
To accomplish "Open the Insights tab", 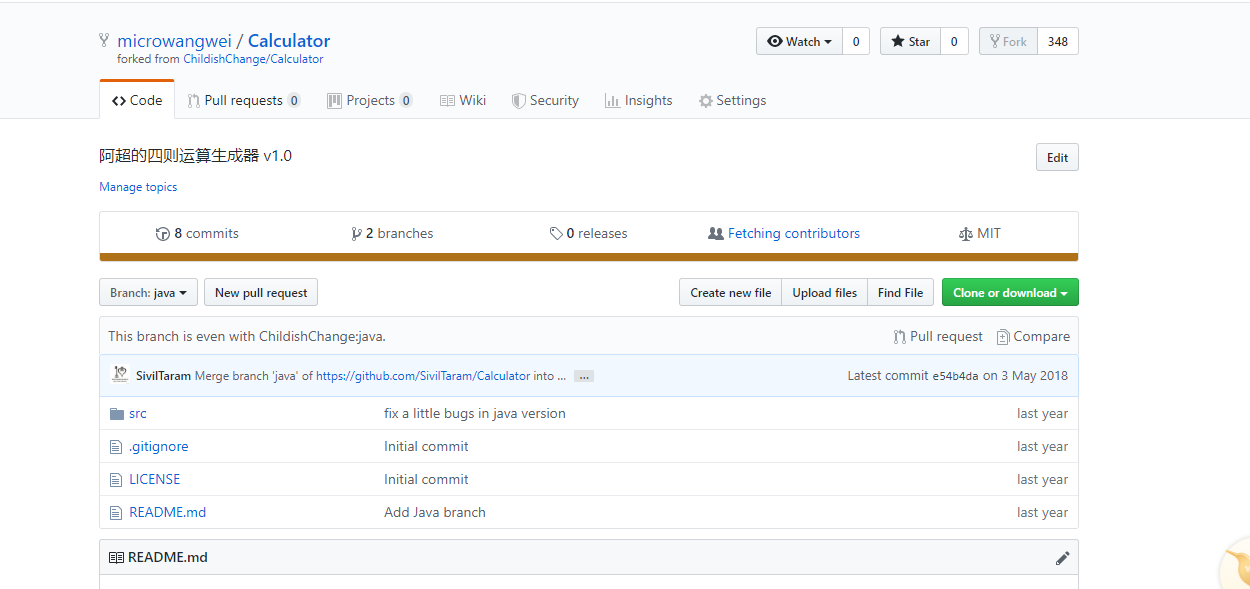I will 638,100.
